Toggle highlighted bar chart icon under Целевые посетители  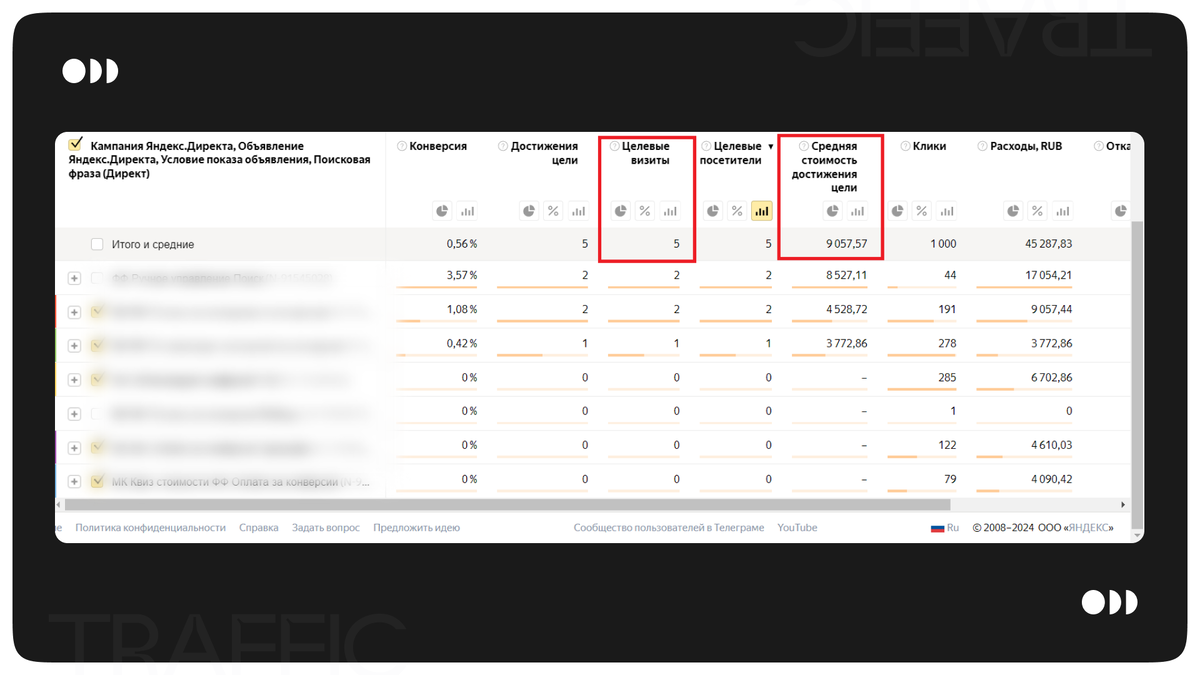(x=762, y=211)
